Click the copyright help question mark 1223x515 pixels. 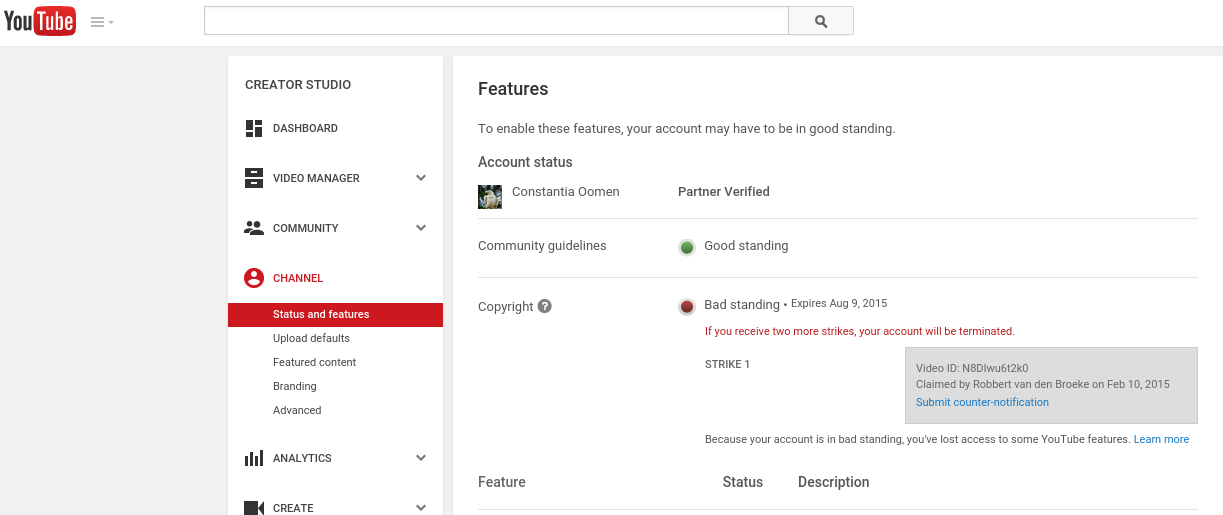click(x=545, y=306)
